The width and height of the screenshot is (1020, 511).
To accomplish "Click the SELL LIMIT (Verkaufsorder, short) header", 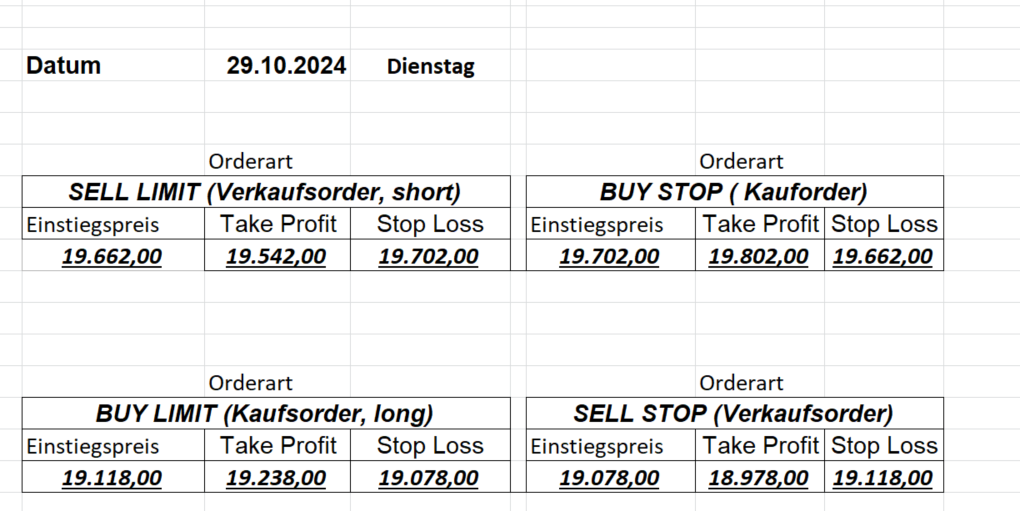I will (265, 192).
